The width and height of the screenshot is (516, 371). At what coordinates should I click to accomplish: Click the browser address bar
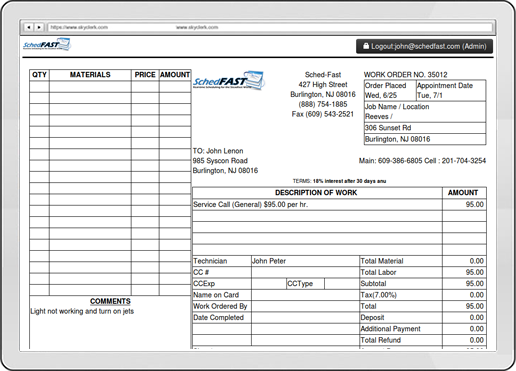pos(270,27)
